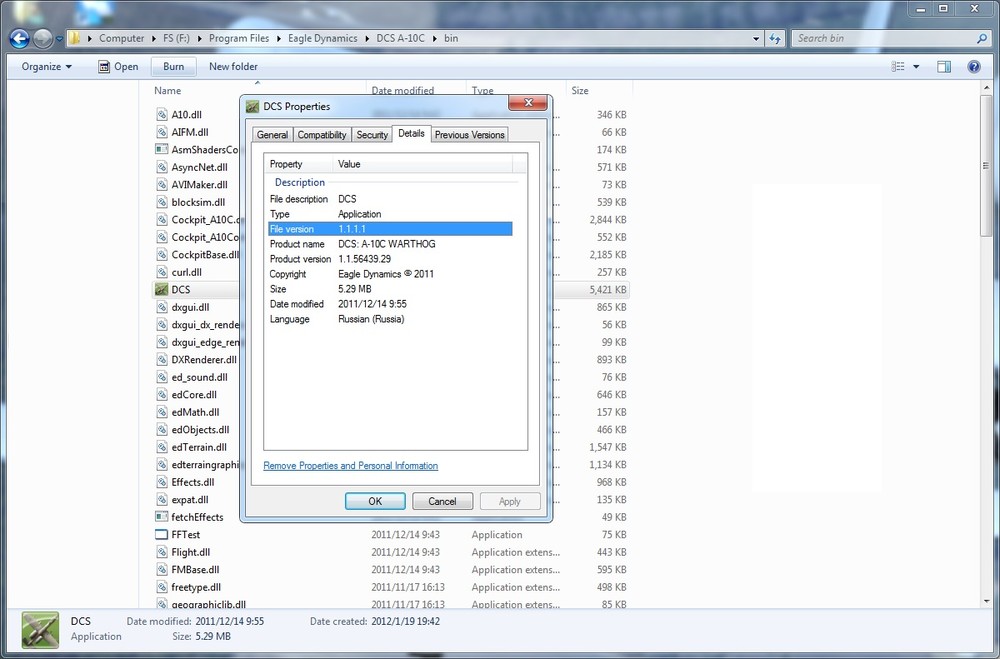This screenshot has height=659, width=1000.
Task: Click the Value column header in dialog
Action: tap(423, 164)
